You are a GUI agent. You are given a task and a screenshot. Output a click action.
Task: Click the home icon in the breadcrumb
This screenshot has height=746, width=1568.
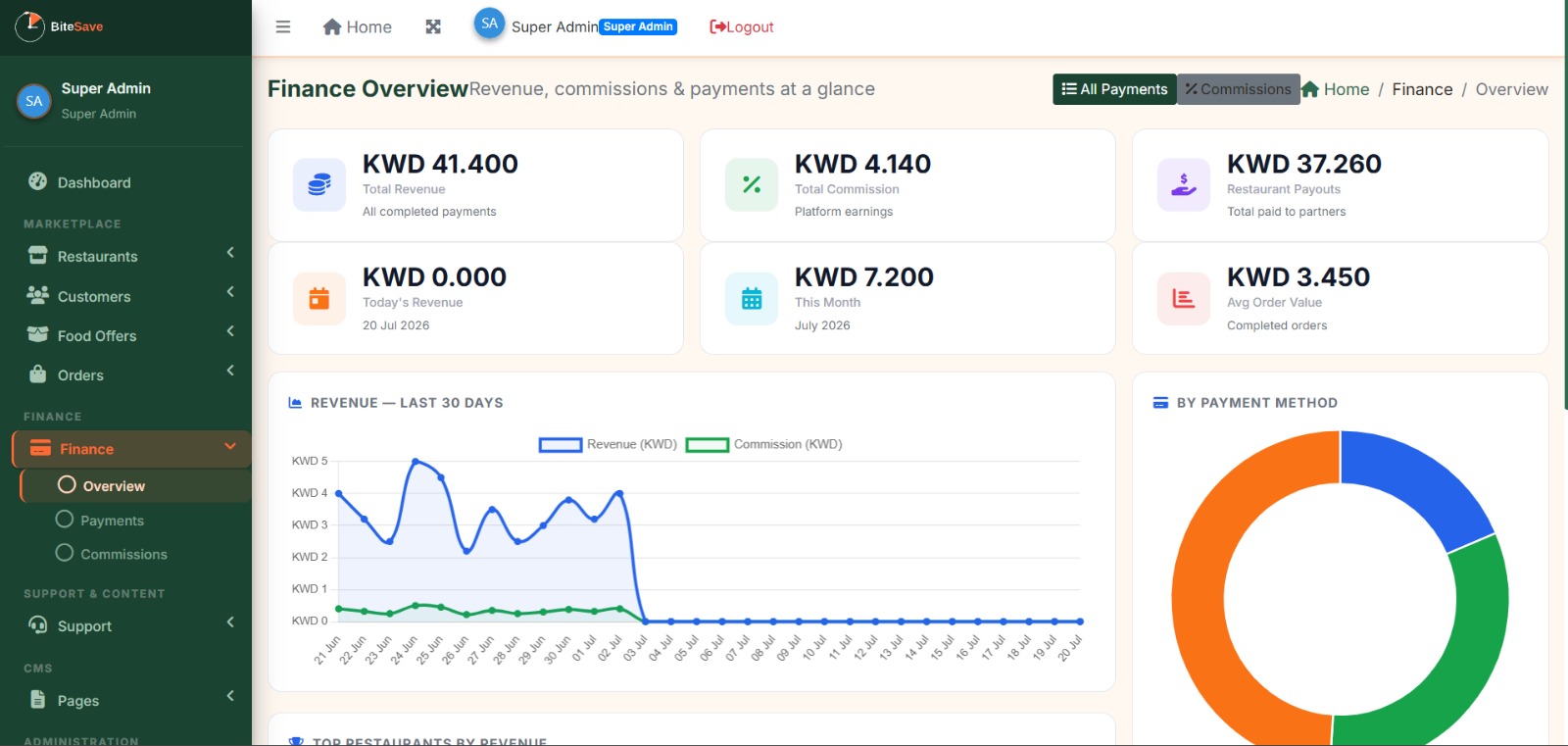[1310, 89]
